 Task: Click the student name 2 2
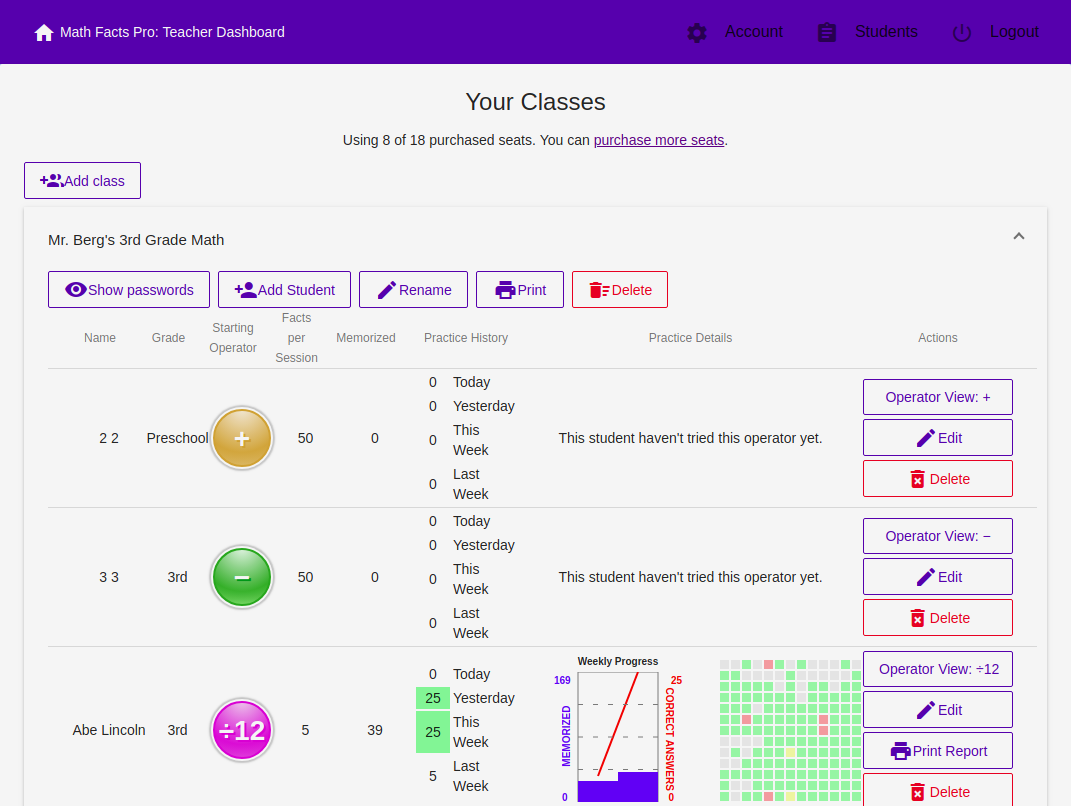[109, 438]
